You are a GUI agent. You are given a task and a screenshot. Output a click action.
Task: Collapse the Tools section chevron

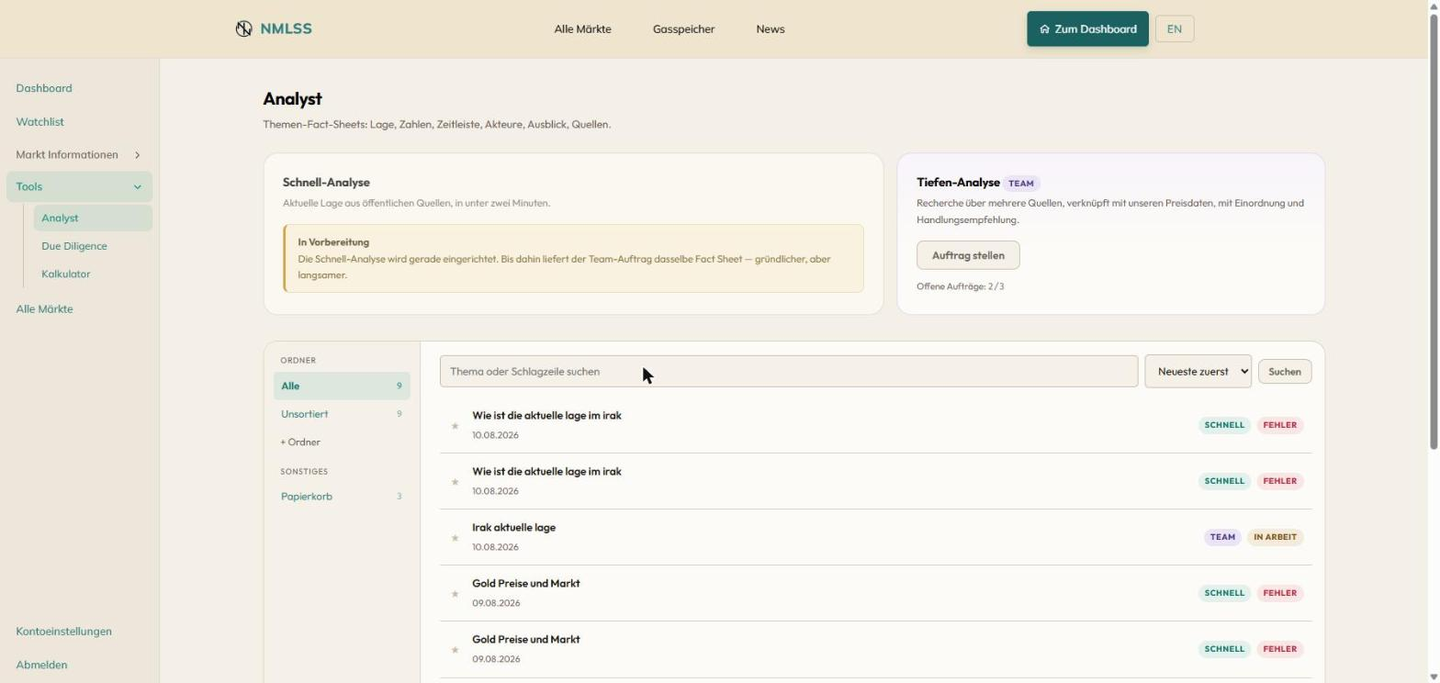137,187
